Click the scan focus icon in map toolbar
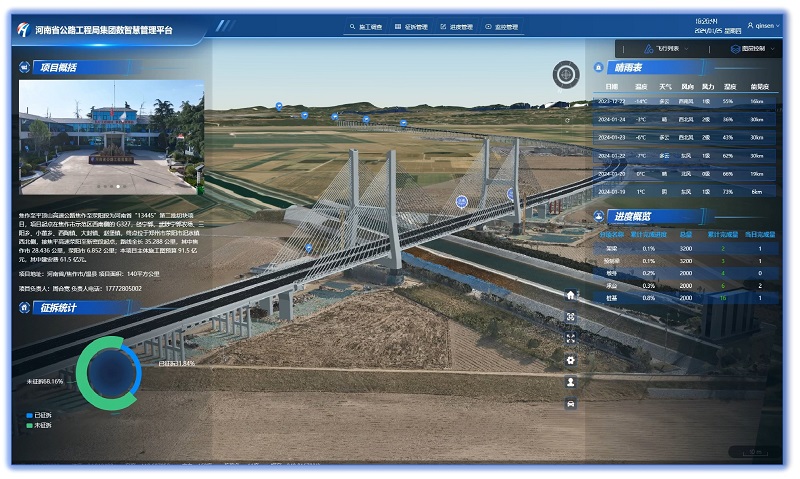Screen dimensions: 800x479 point(570,317)
